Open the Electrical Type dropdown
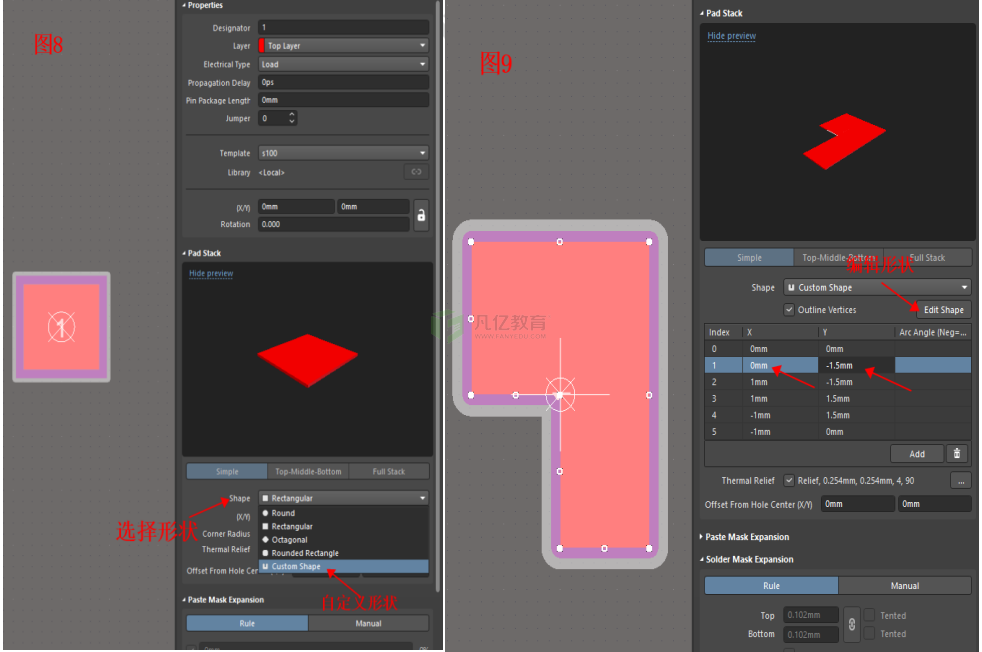The width and height of the screenshot is (982, 652). tap(343, 64)
